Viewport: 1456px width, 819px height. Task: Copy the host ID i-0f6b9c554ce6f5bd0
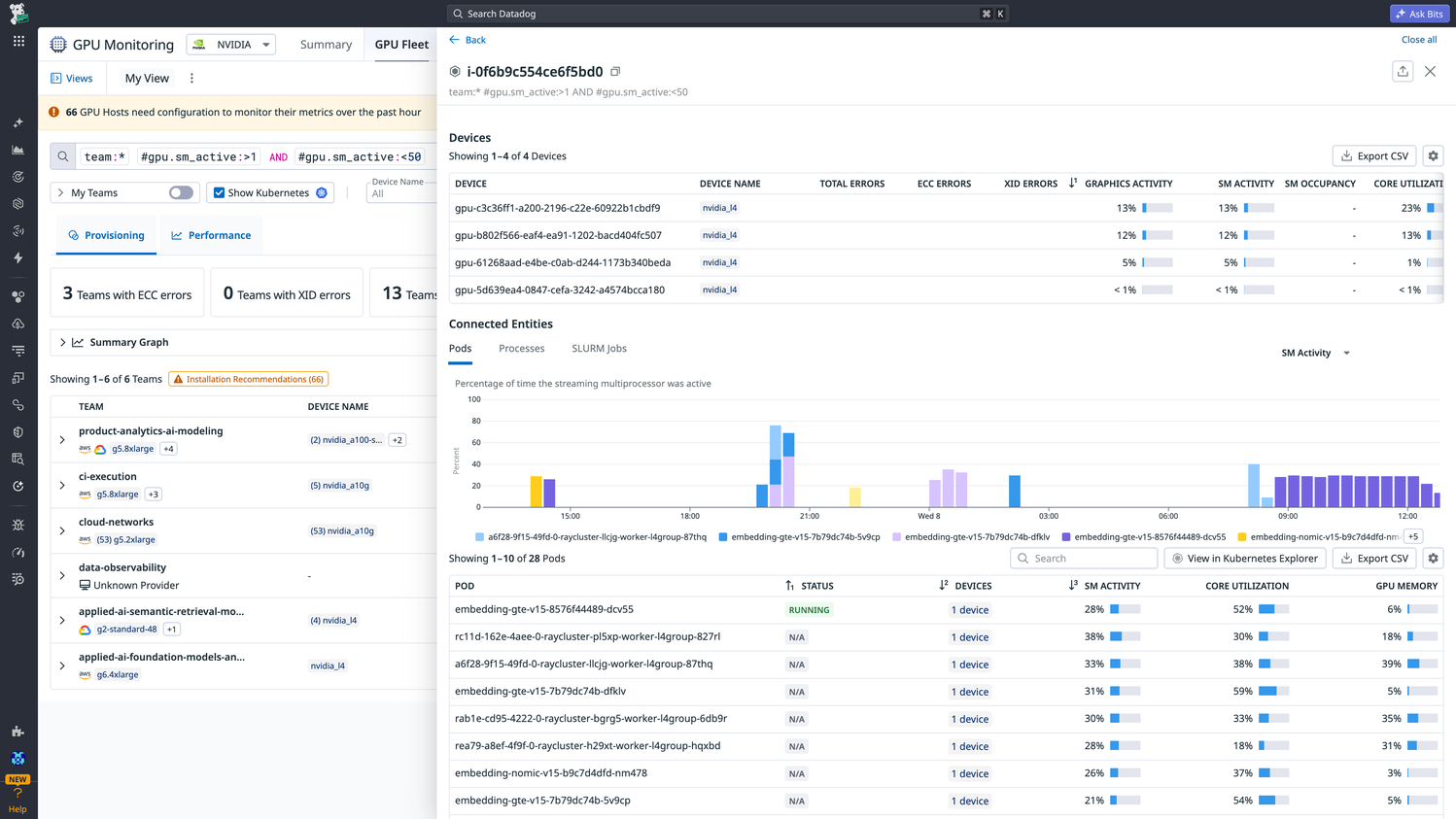[615, 72]
